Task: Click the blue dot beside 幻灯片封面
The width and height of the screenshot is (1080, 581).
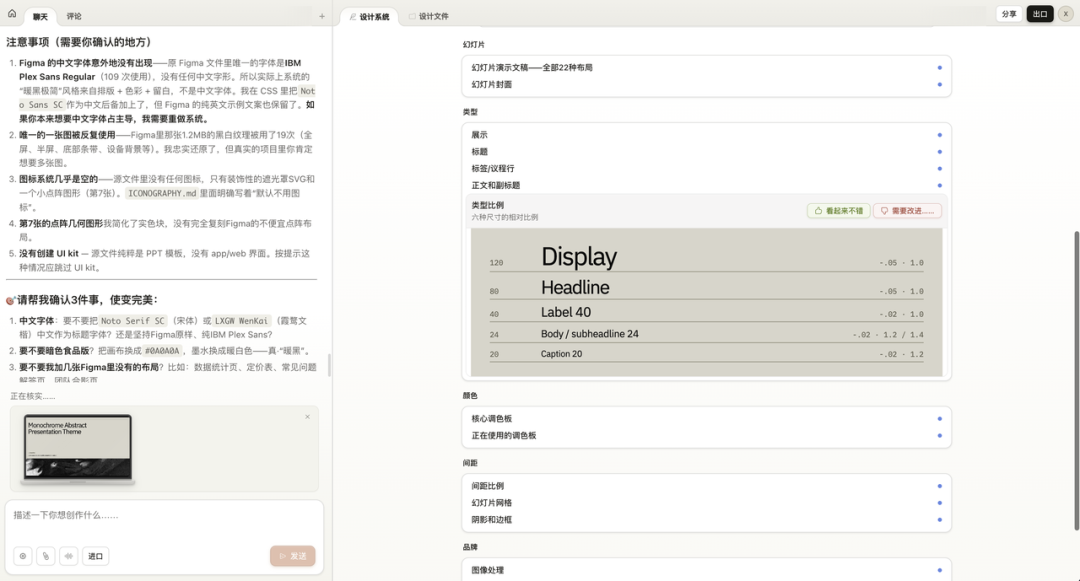Action: point(939,85)
